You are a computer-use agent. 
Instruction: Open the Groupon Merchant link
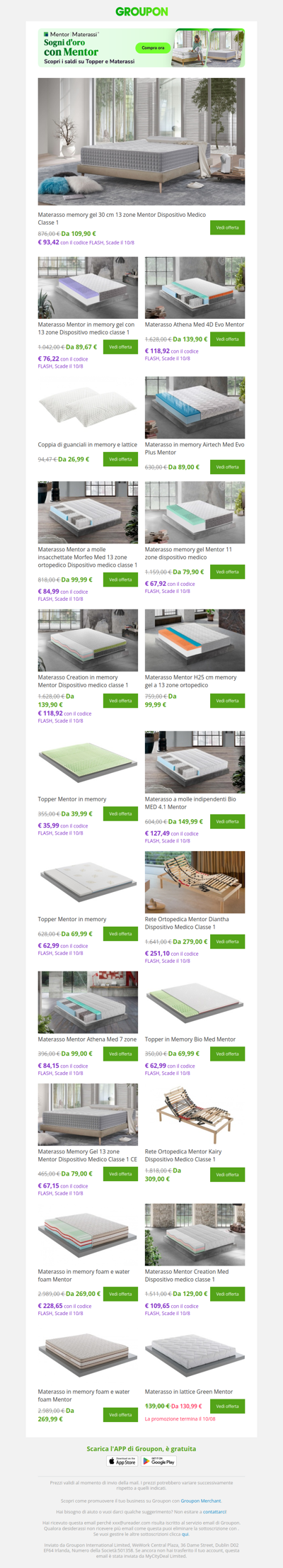click(201, 1501)
